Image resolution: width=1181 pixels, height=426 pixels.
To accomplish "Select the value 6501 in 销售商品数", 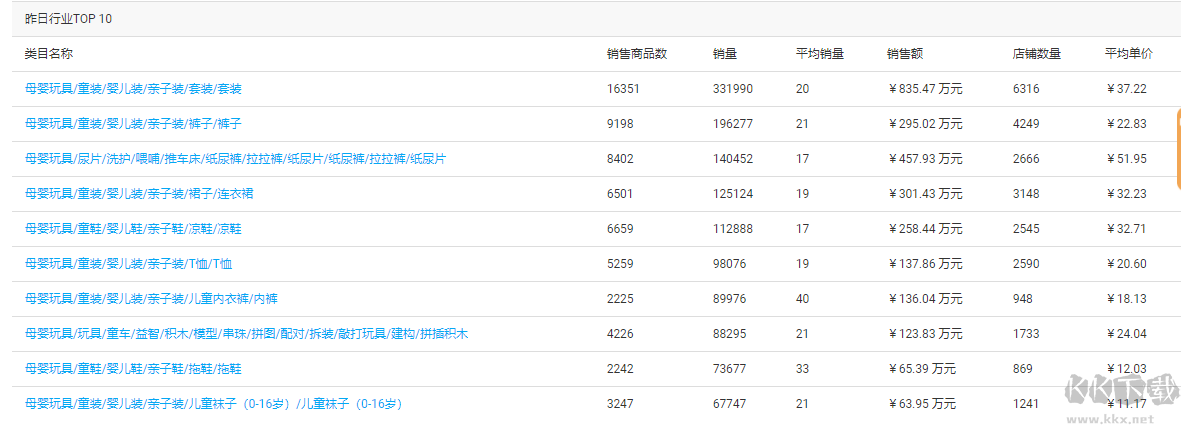I will [x=621, y=193].
